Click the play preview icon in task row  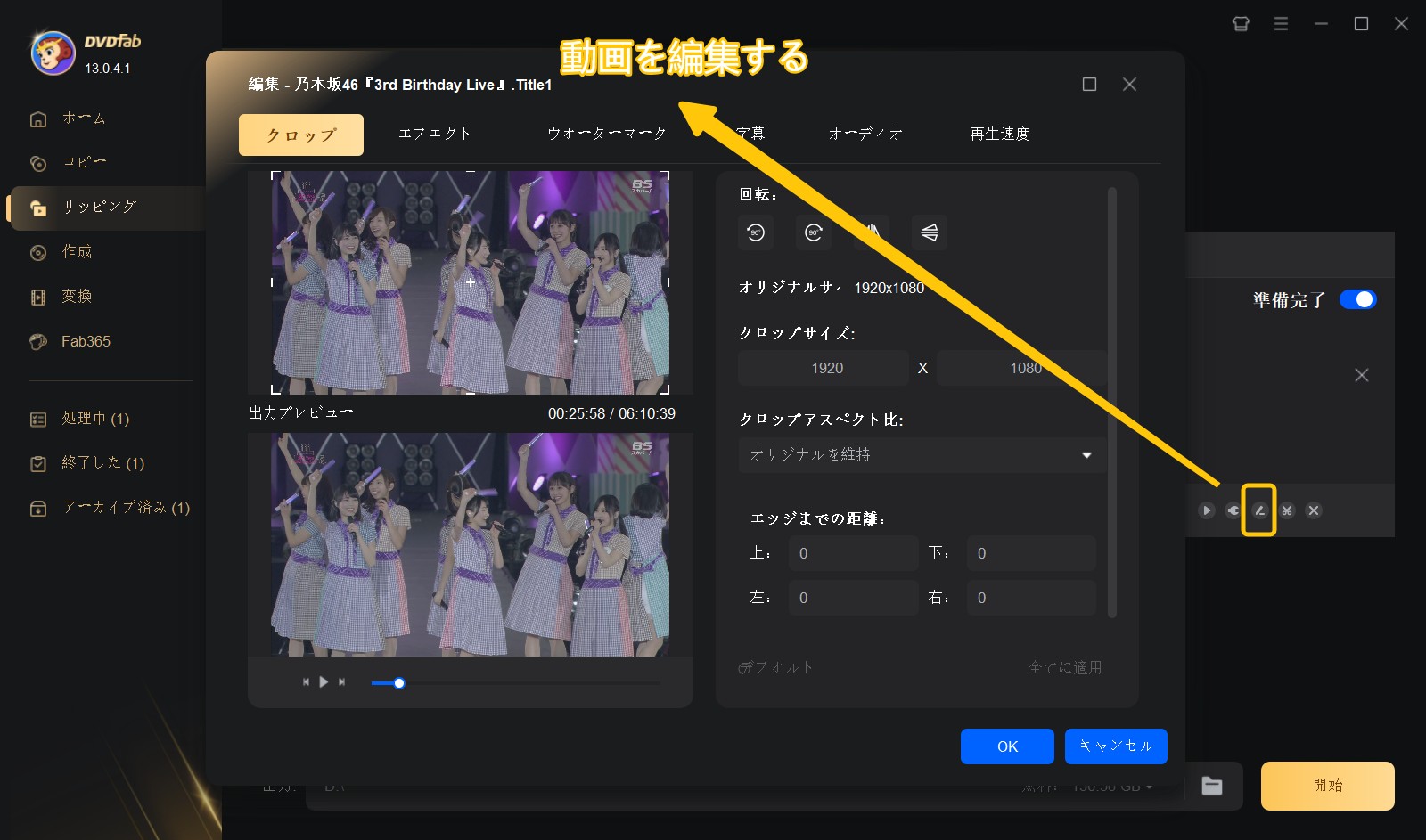pyautogui.click(x=1207, y=510)
